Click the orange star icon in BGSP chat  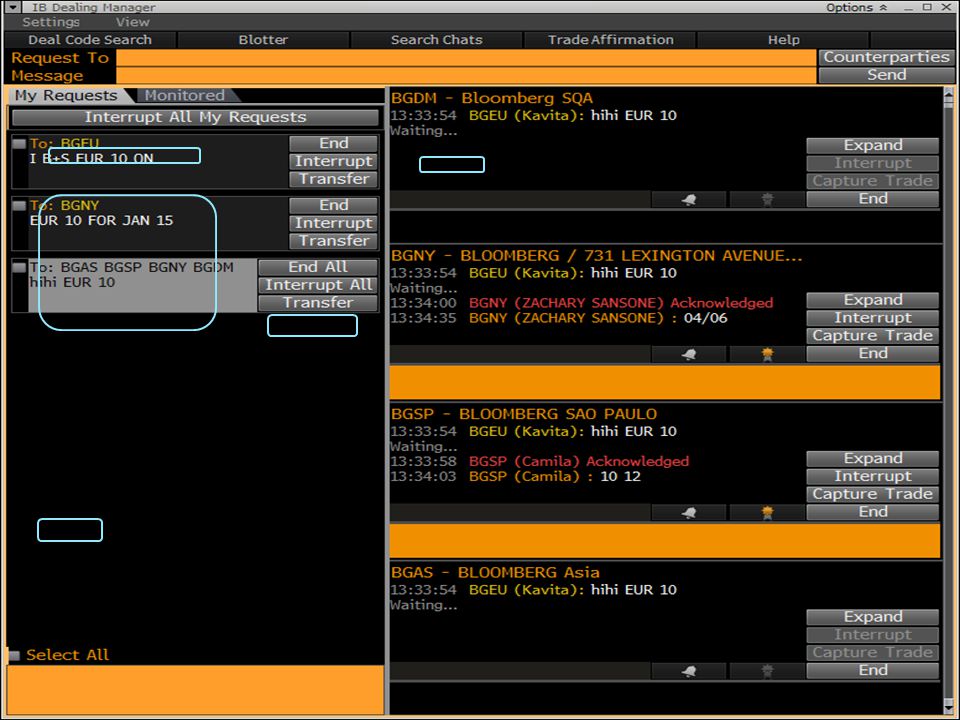[x=767, y=512]
